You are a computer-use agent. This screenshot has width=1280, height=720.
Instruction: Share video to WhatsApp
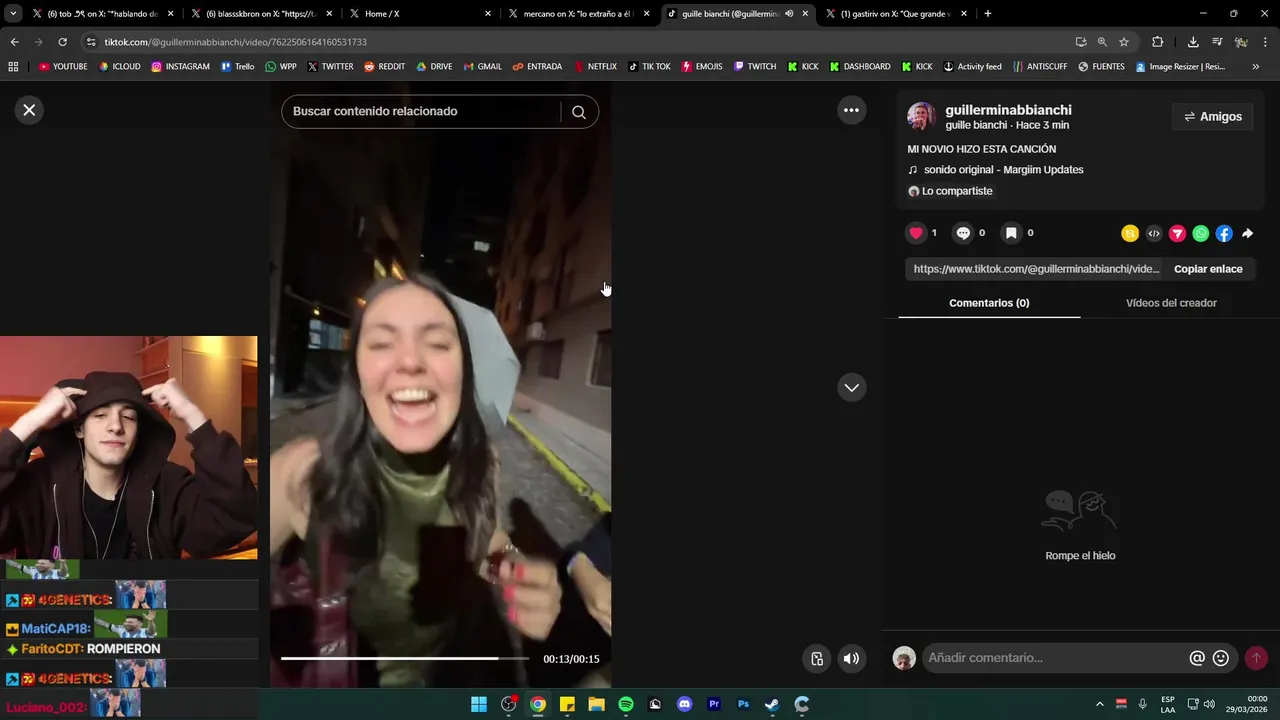[1201, 234]
